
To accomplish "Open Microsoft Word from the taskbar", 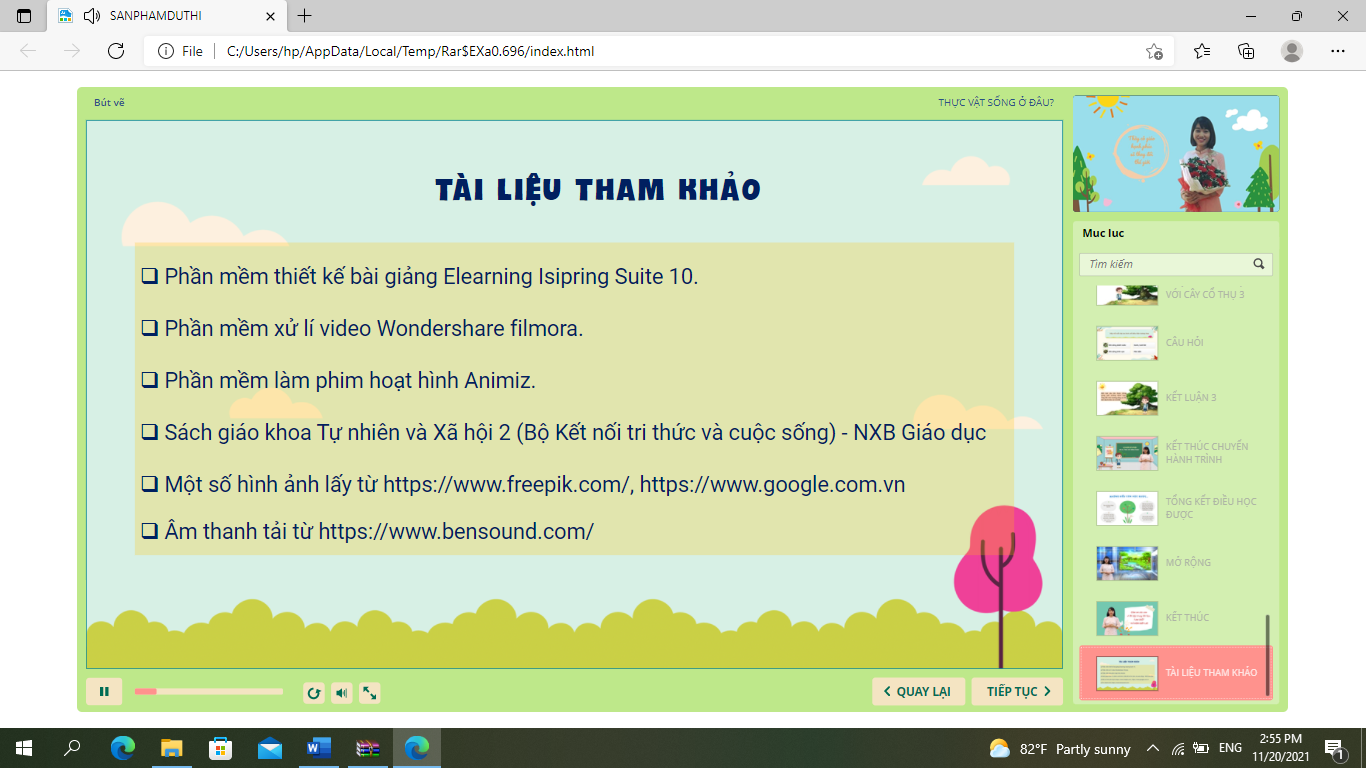I will 319,748.
